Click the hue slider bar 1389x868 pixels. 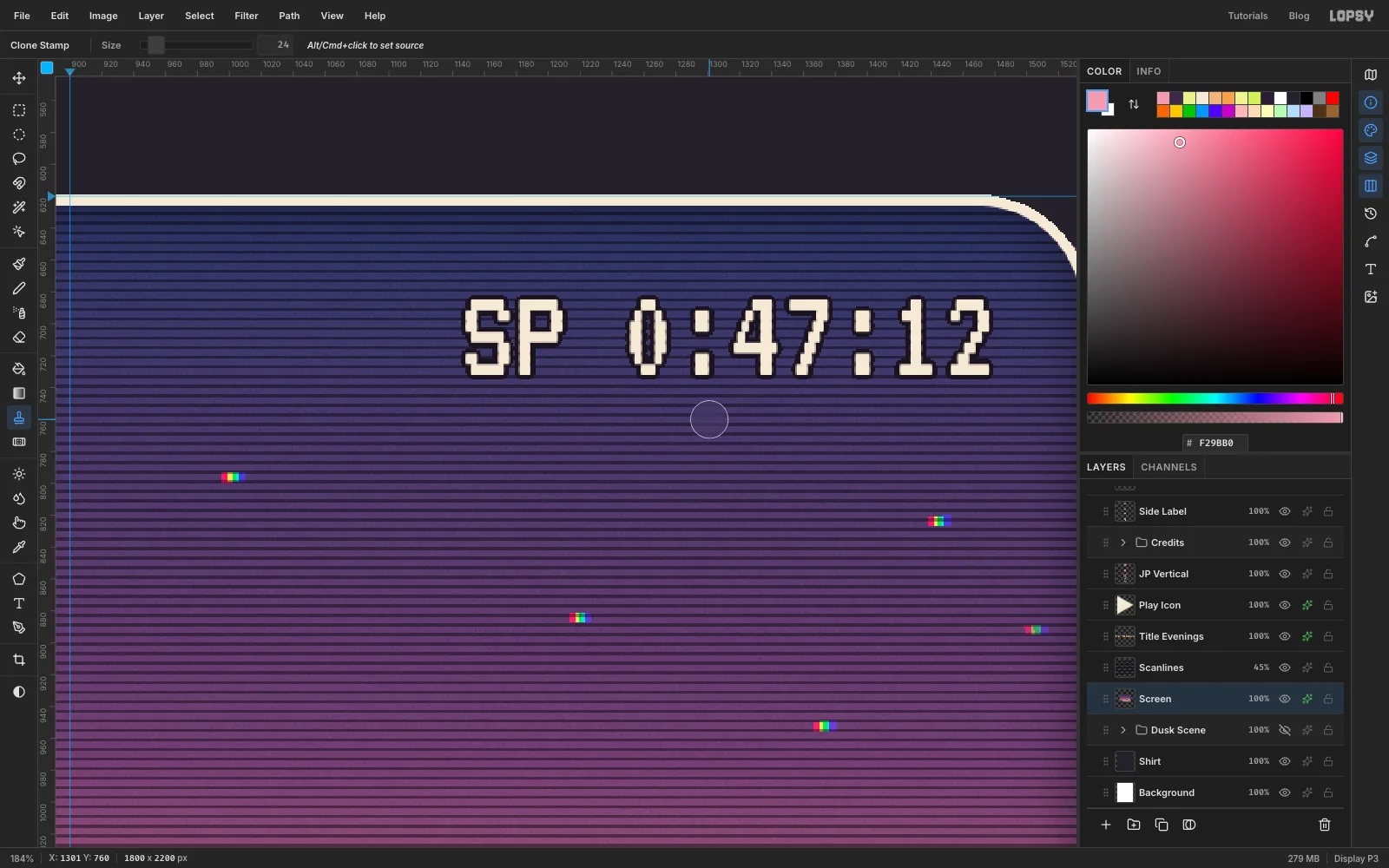(1215, 398)
